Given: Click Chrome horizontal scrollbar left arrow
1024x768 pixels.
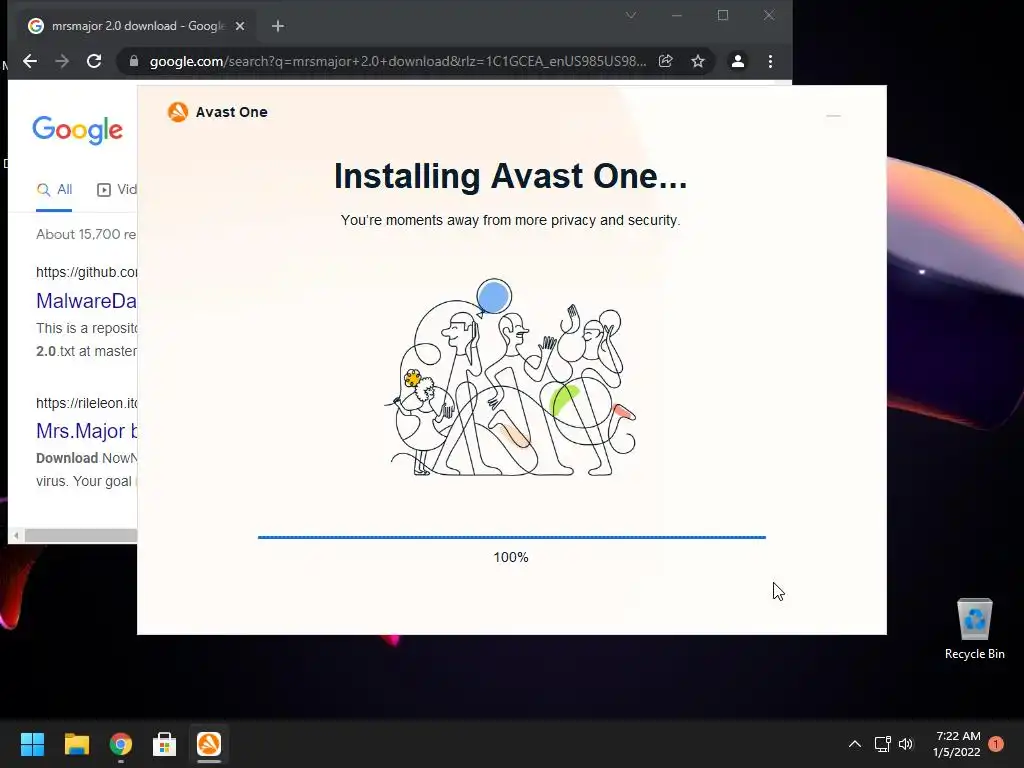Looking at the screenshot, I should (x=16, y=536).
